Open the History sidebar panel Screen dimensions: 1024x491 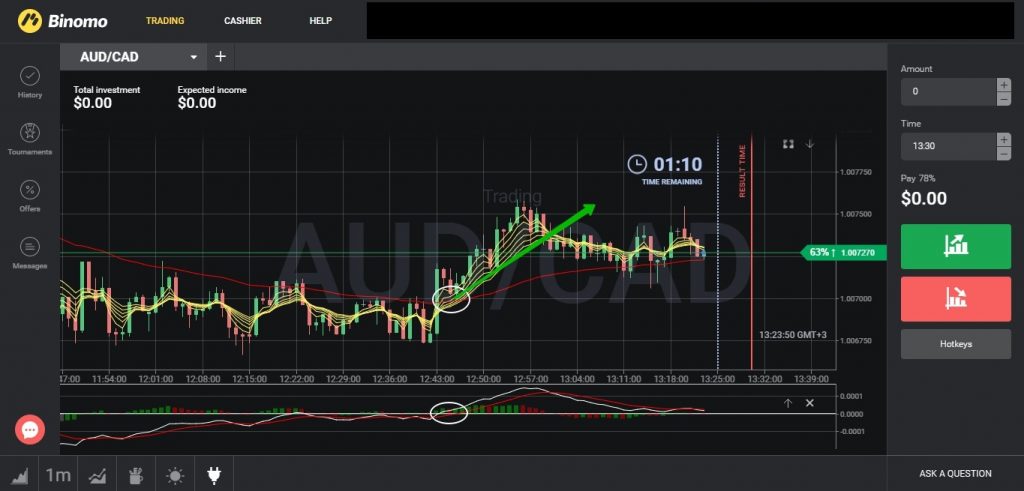[x=29, y=83]
